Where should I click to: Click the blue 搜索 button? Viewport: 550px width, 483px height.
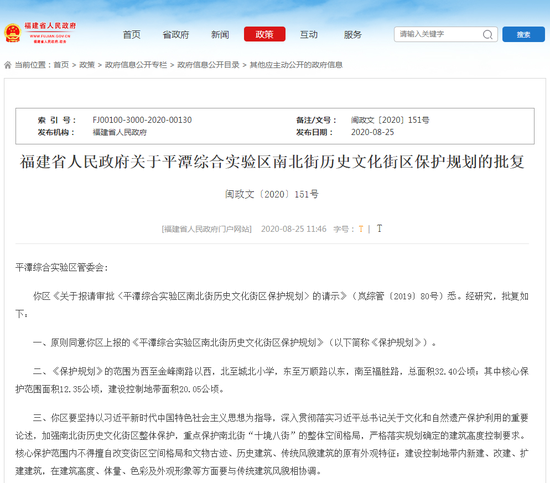tap(523, 34)
